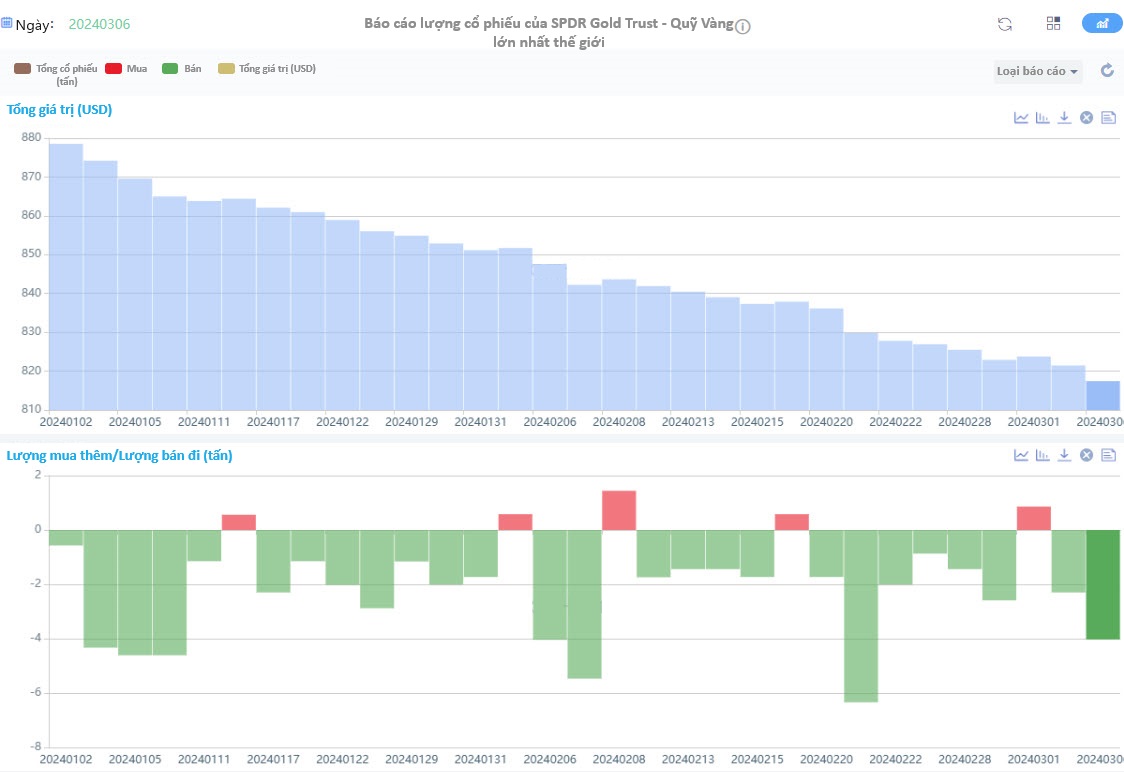Screen dimensions: 1124x772
Task: Expand the Loại báo cáo dropdown
Action: 1037,71
